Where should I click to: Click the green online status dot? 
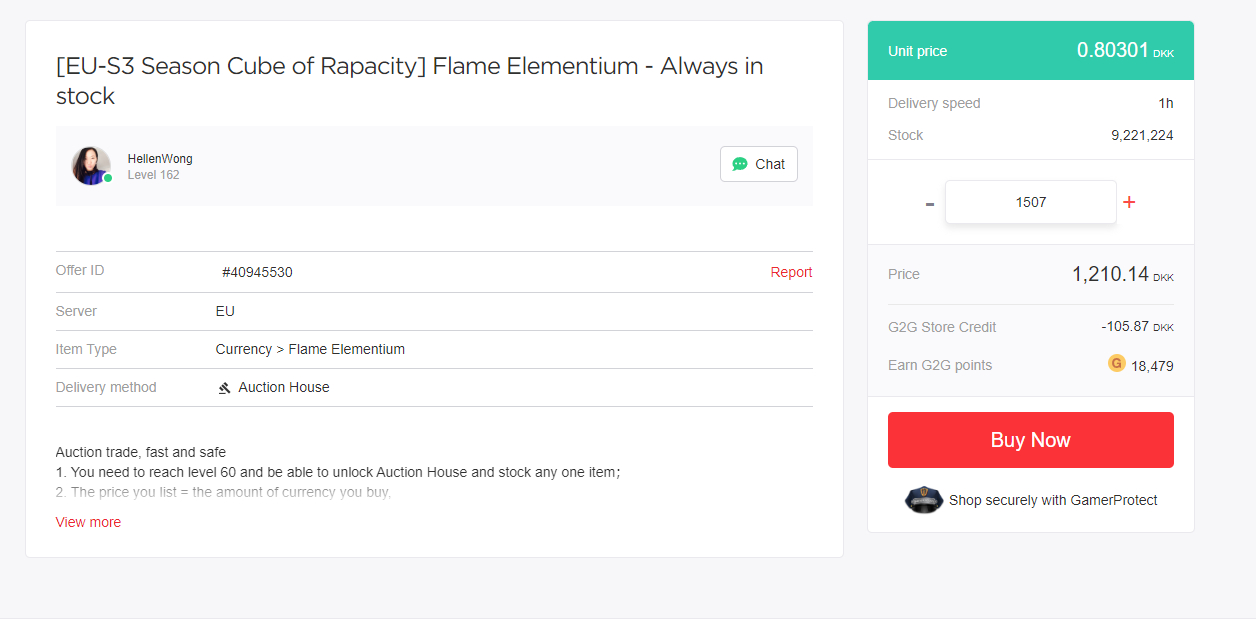[x=108, y=178]
